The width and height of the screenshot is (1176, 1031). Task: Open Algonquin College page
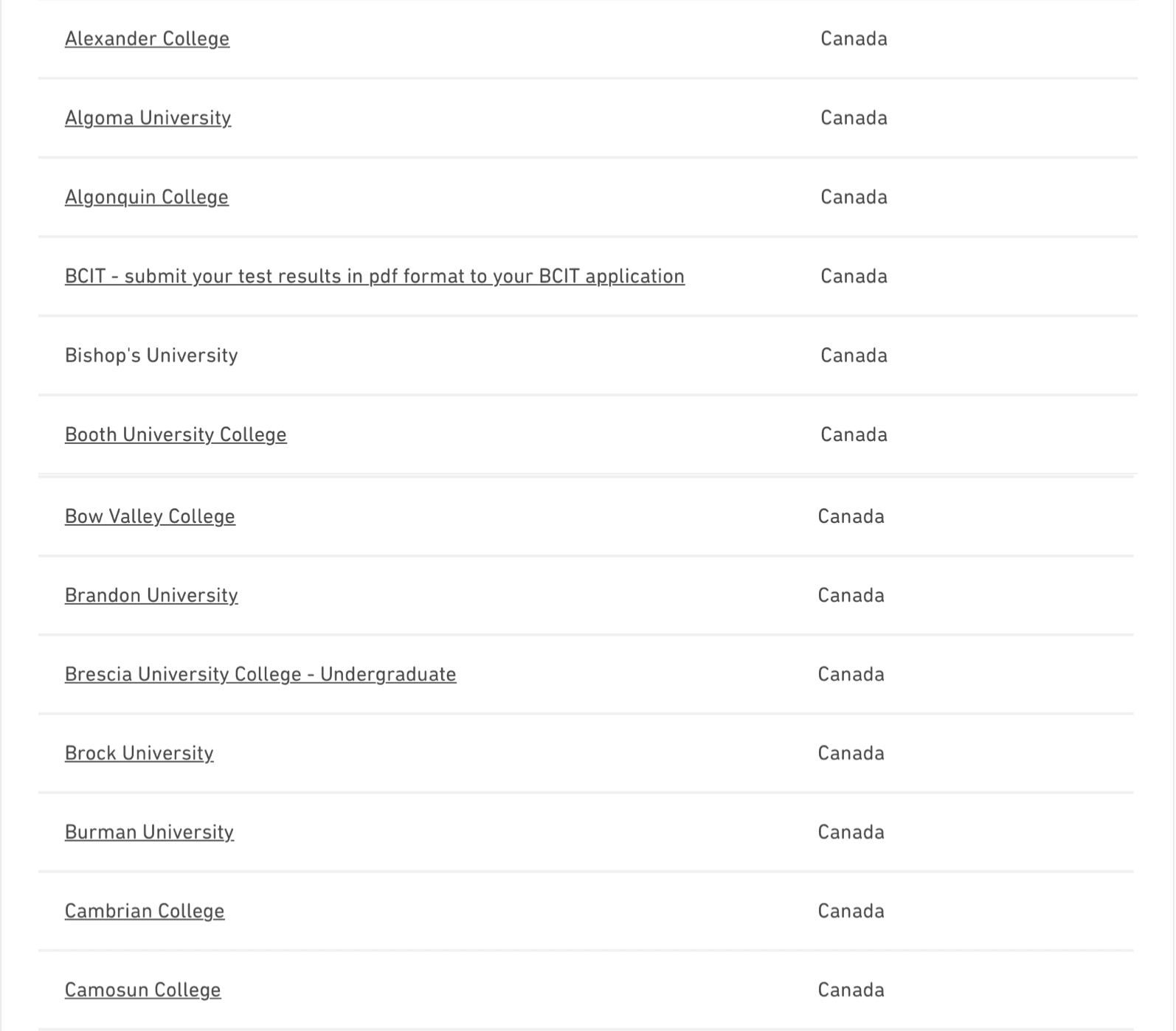coord(147,197)
